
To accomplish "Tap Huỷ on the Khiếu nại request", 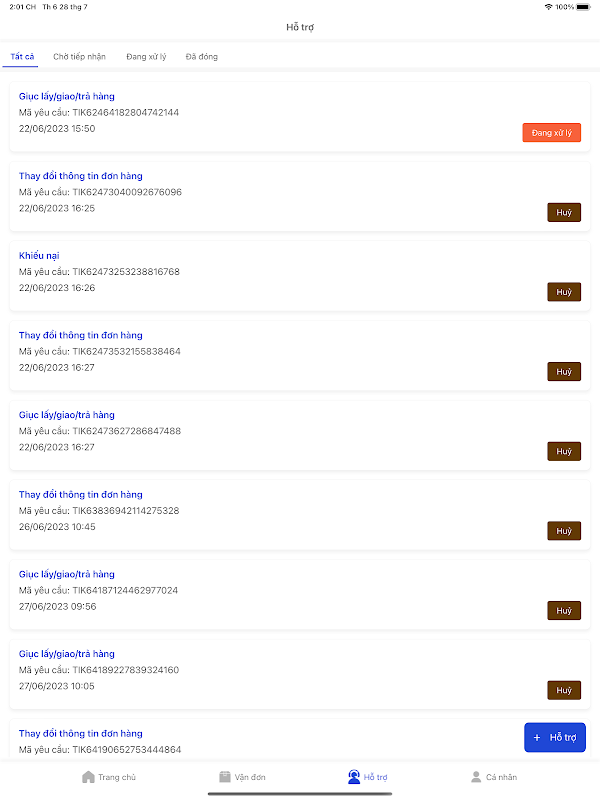I will (564, 292).
